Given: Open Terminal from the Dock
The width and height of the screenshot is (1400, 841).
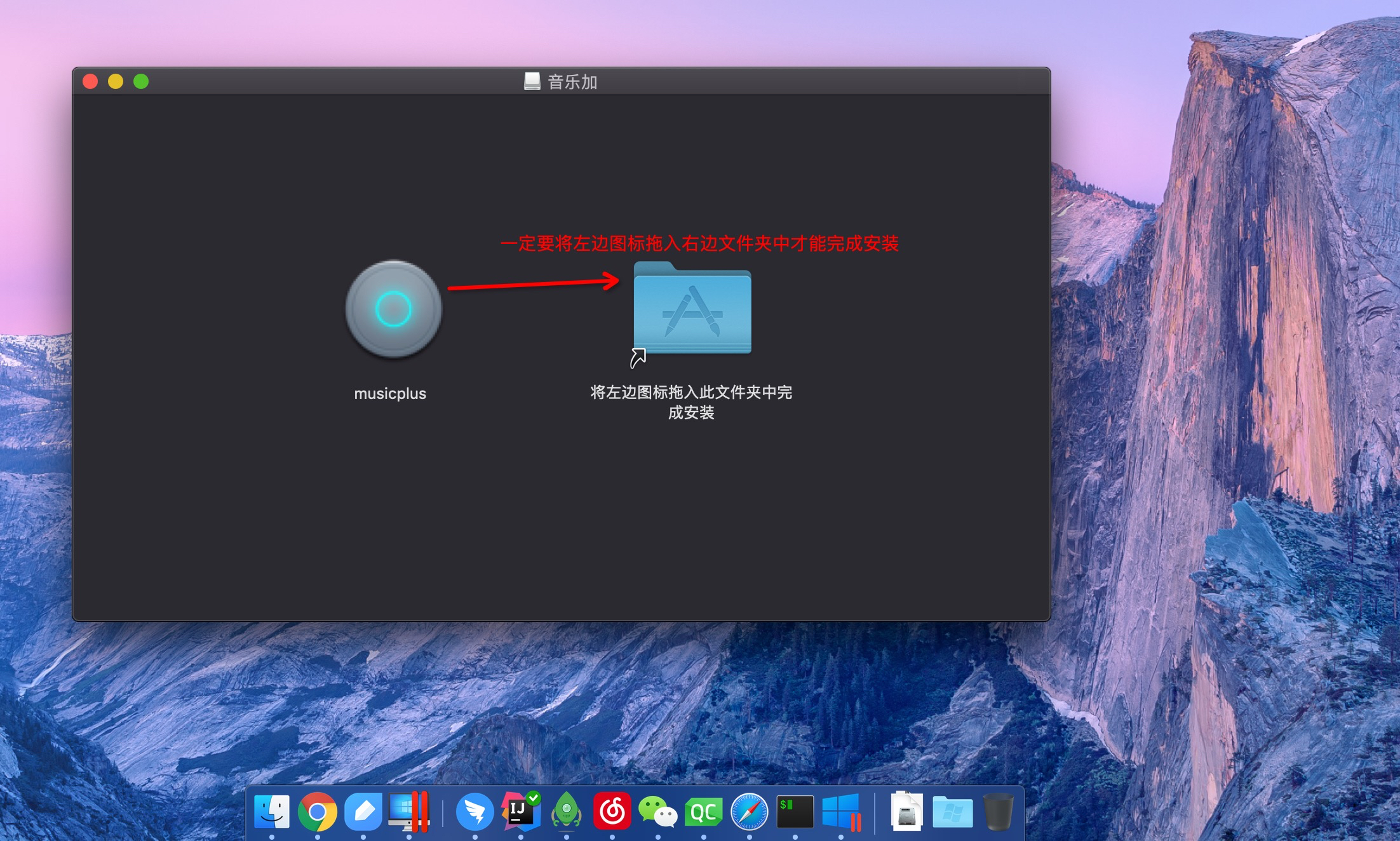Looking at the screenshot, I should coord(795,812).
